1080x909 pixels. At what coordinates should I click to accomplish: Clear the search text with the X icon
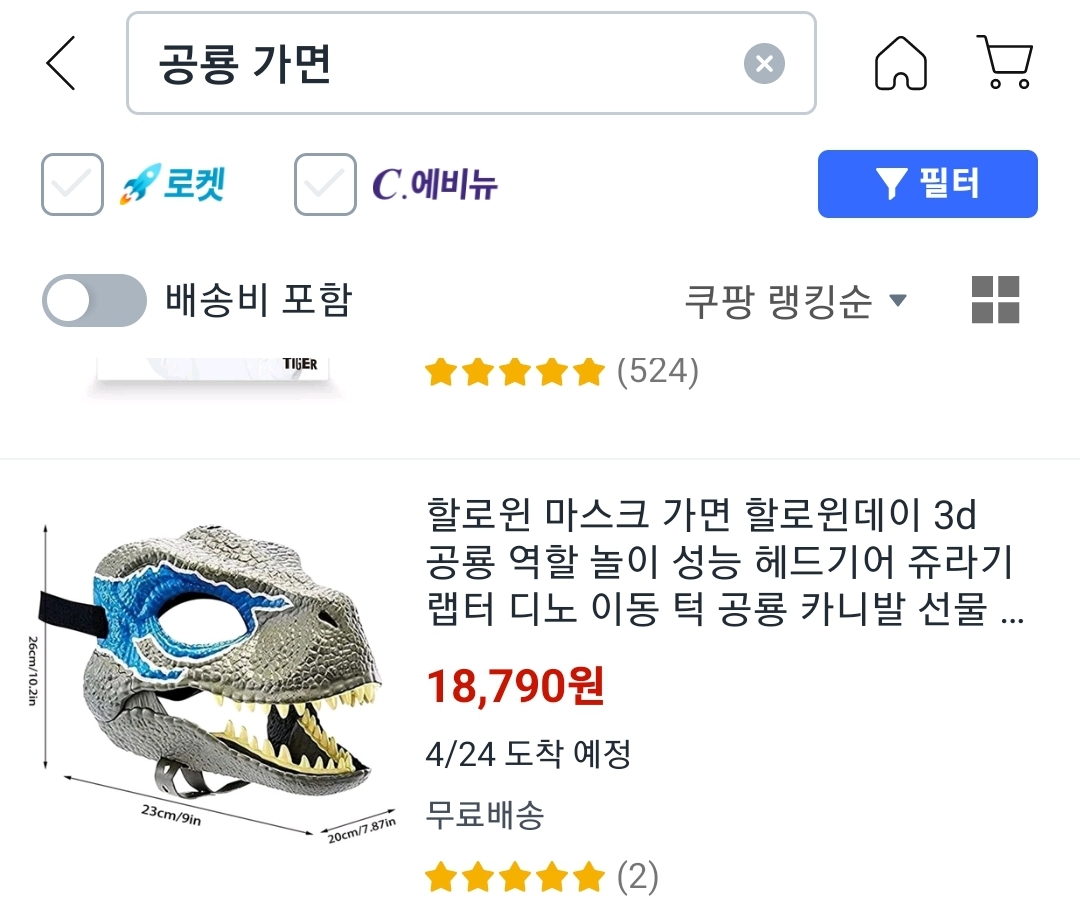764,65
